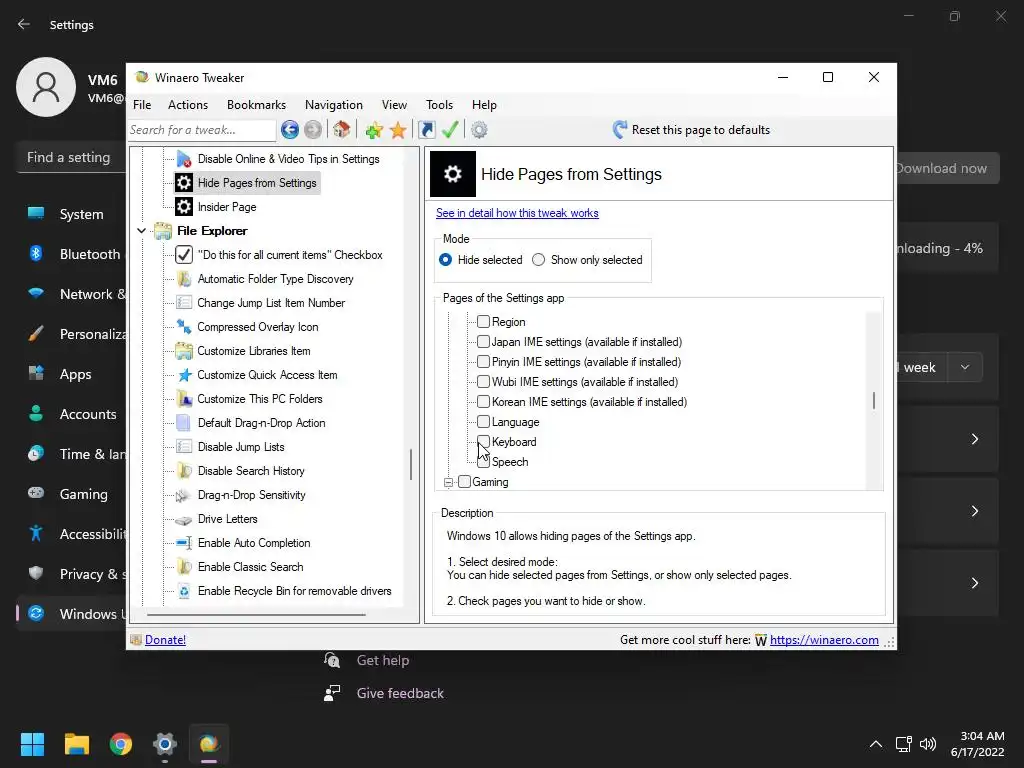Click the tweak tree horizontal scrollbar
The height and width of the screenshot is (768, 1024).
pos(256,615)
